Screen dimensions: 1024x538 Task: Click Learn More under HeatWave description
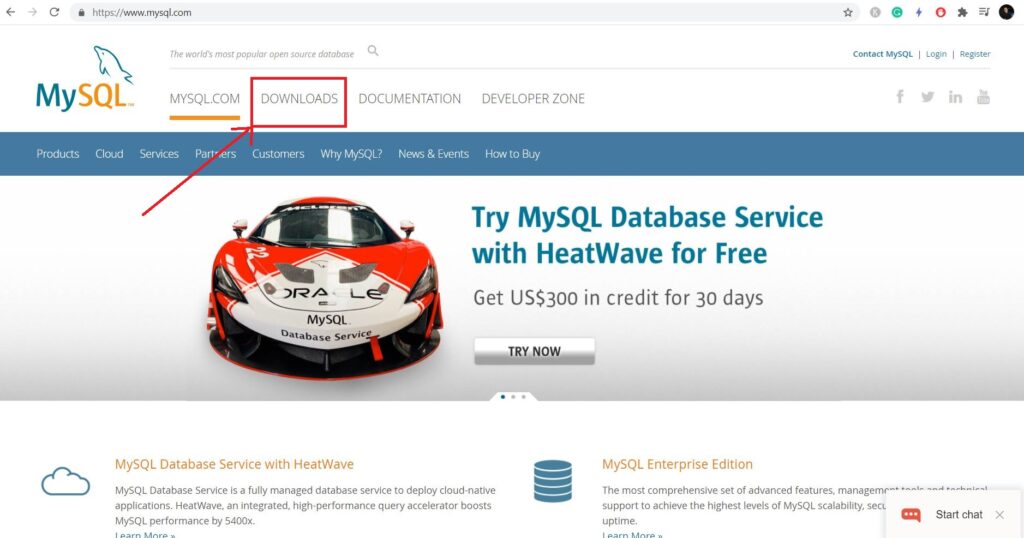point(145,535)
